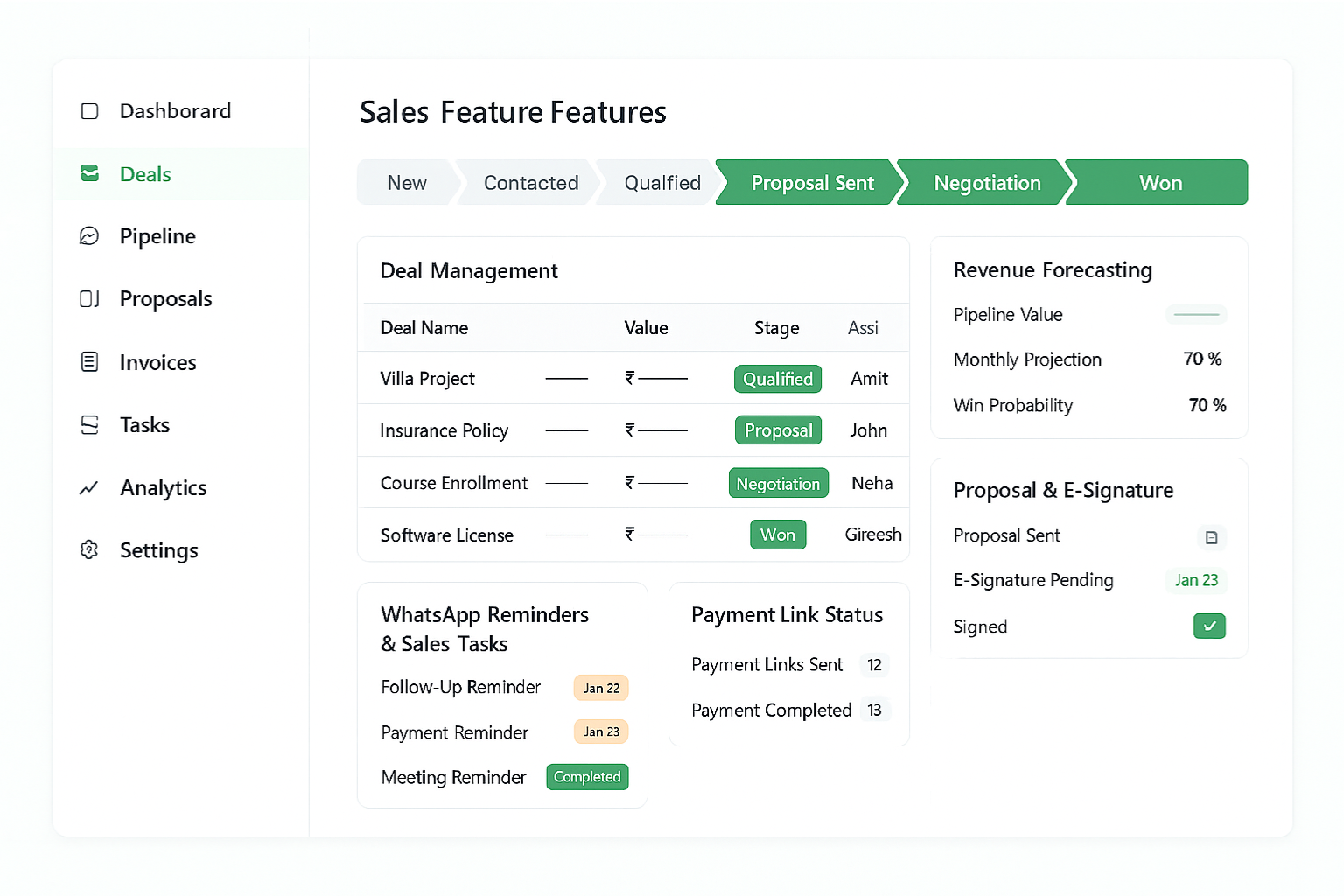Viewport: 1344px width, 896px height.
Task: Click the Qualified badge on Villa Project
Action: (x=777, y=379)
